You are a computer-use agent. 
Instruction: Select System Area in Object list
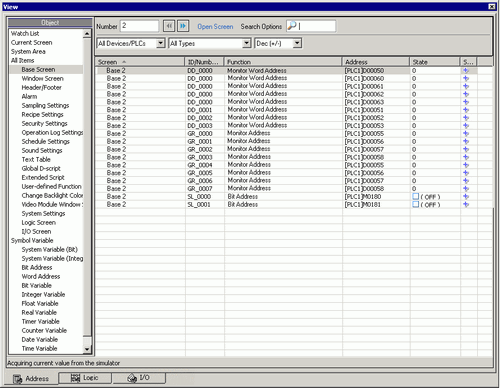(28, 51)
